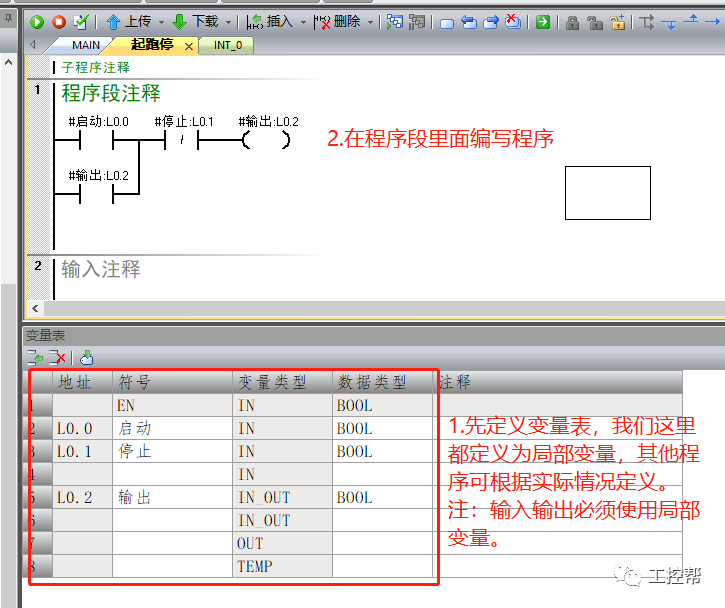
Task: Click the 变量类型 column header
Action: coord(282,382)
